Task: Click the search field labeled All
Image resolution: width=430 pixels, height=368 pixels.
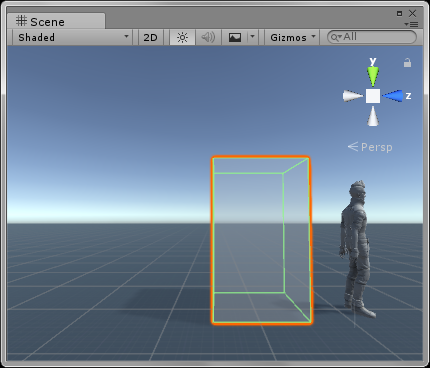Action: point(372,37)
